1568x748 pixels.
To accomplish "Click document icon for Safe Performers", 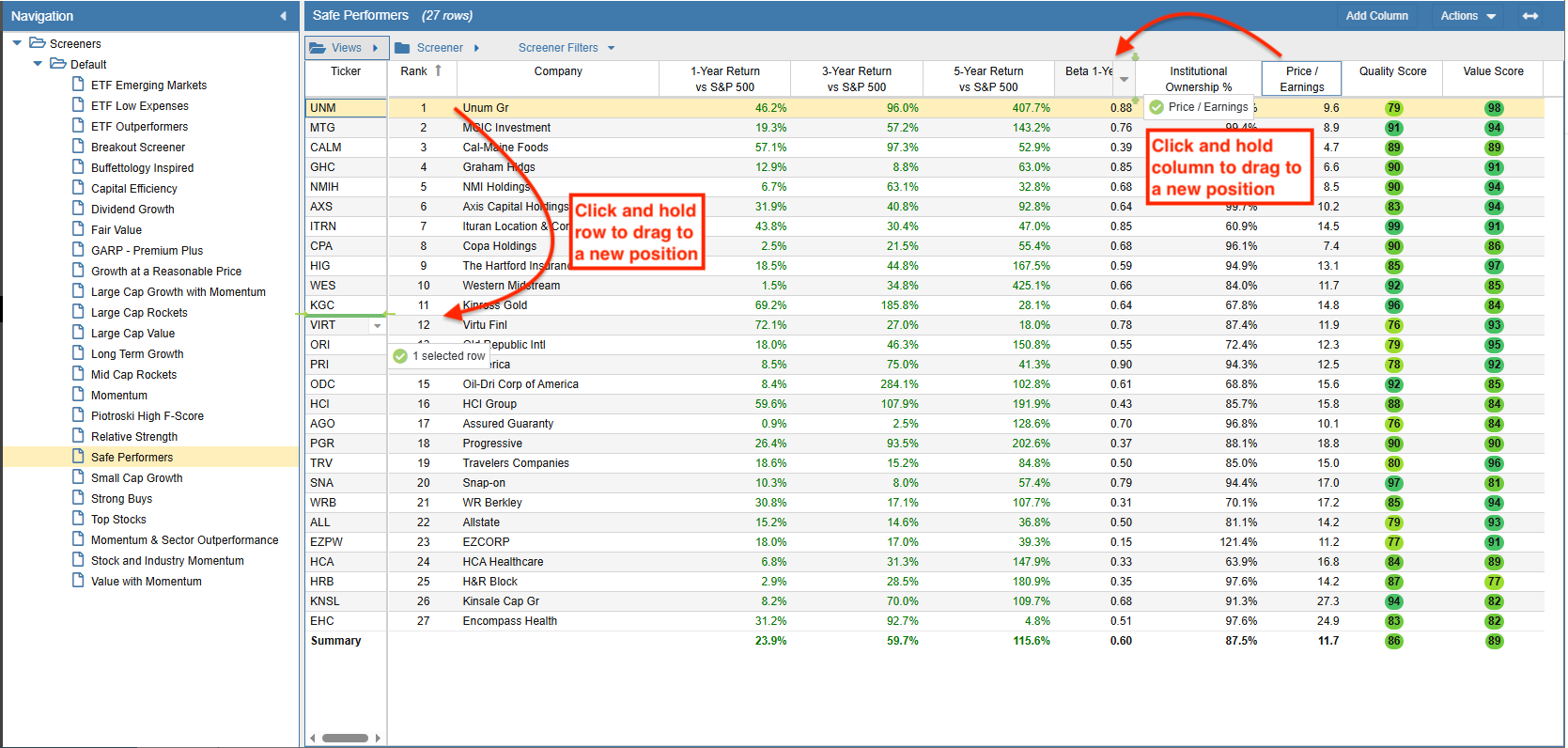I will (79, 456).
